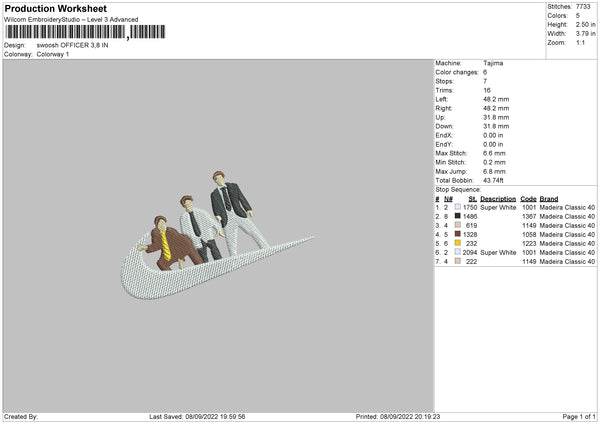Click the 'St.' column header
Image resolution: width=600 pixels, height=424 pixels.
click(473, 199)
